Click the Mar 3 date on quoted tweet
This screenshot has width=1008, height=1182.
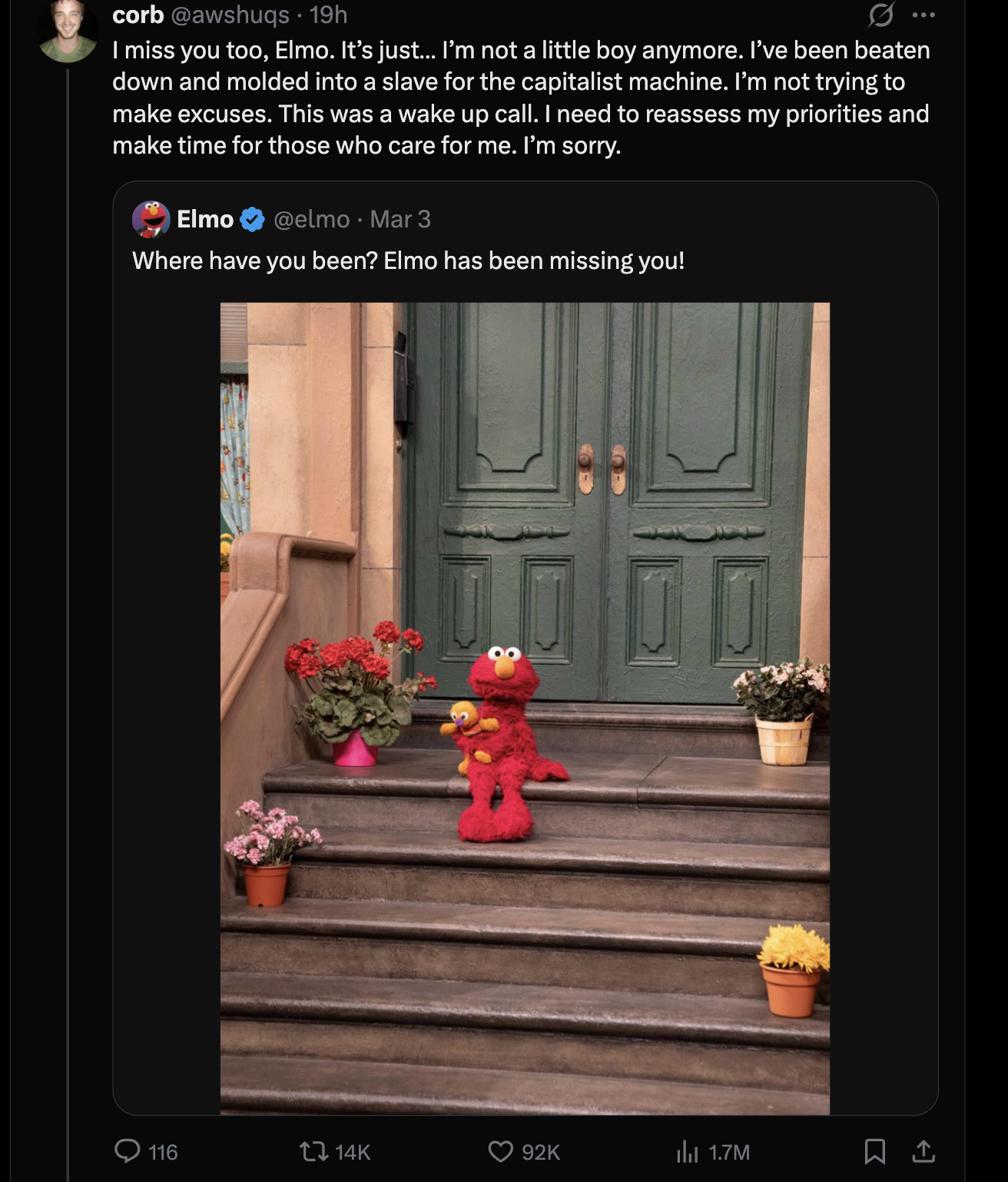point(400,219)
